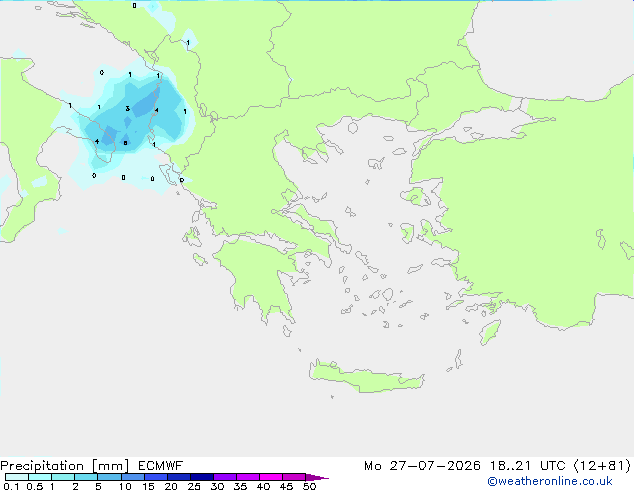Click the island of Crete on map
This screenshot has height=490, width=634.
[366, 377]
